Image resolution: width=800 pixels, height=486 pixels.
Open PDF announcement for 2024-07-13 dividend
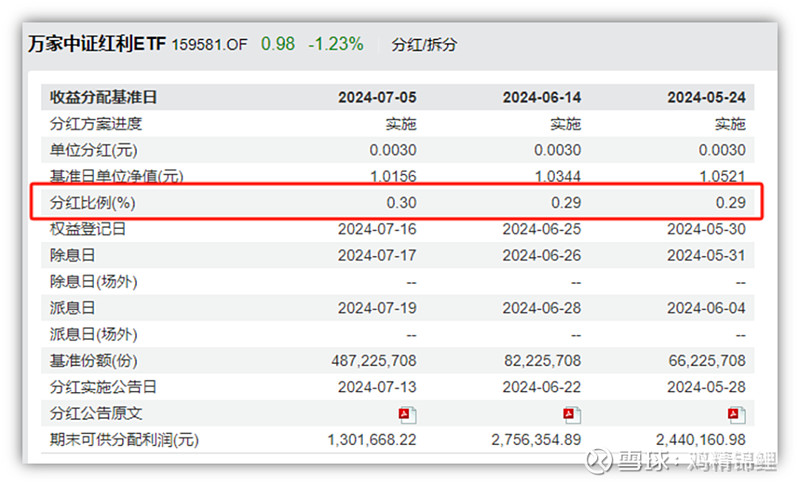coord(408,414)
